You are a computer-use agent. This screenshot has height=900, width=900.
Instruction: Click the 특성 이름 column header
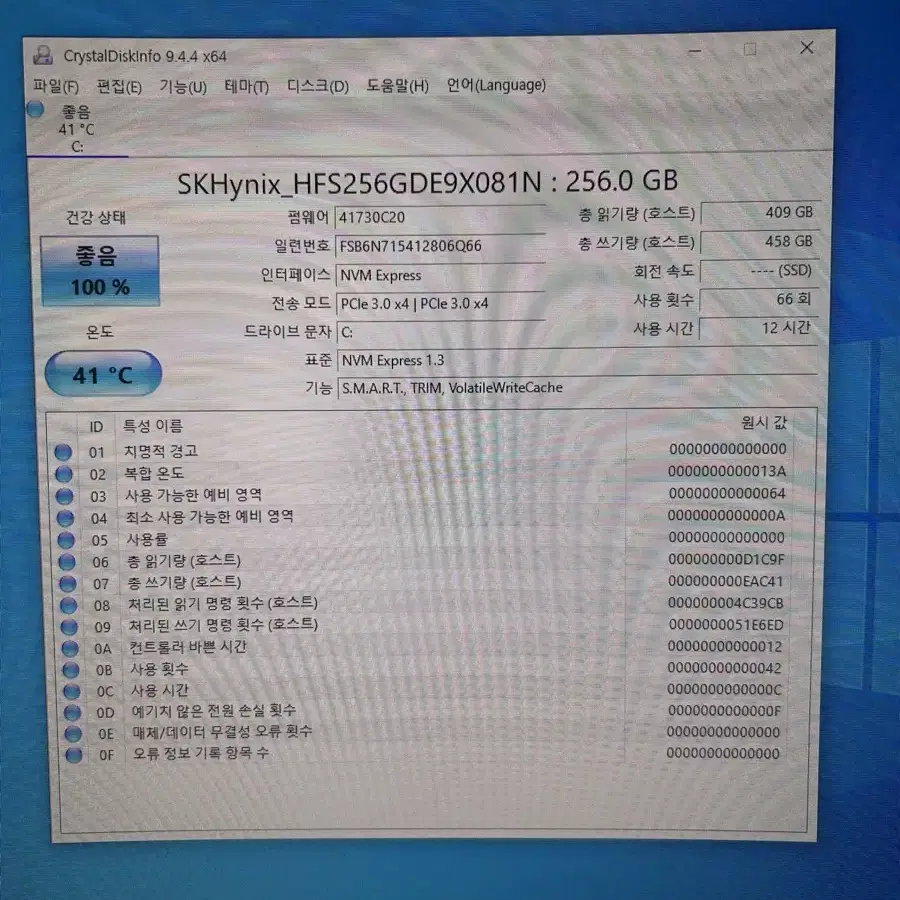153,426
